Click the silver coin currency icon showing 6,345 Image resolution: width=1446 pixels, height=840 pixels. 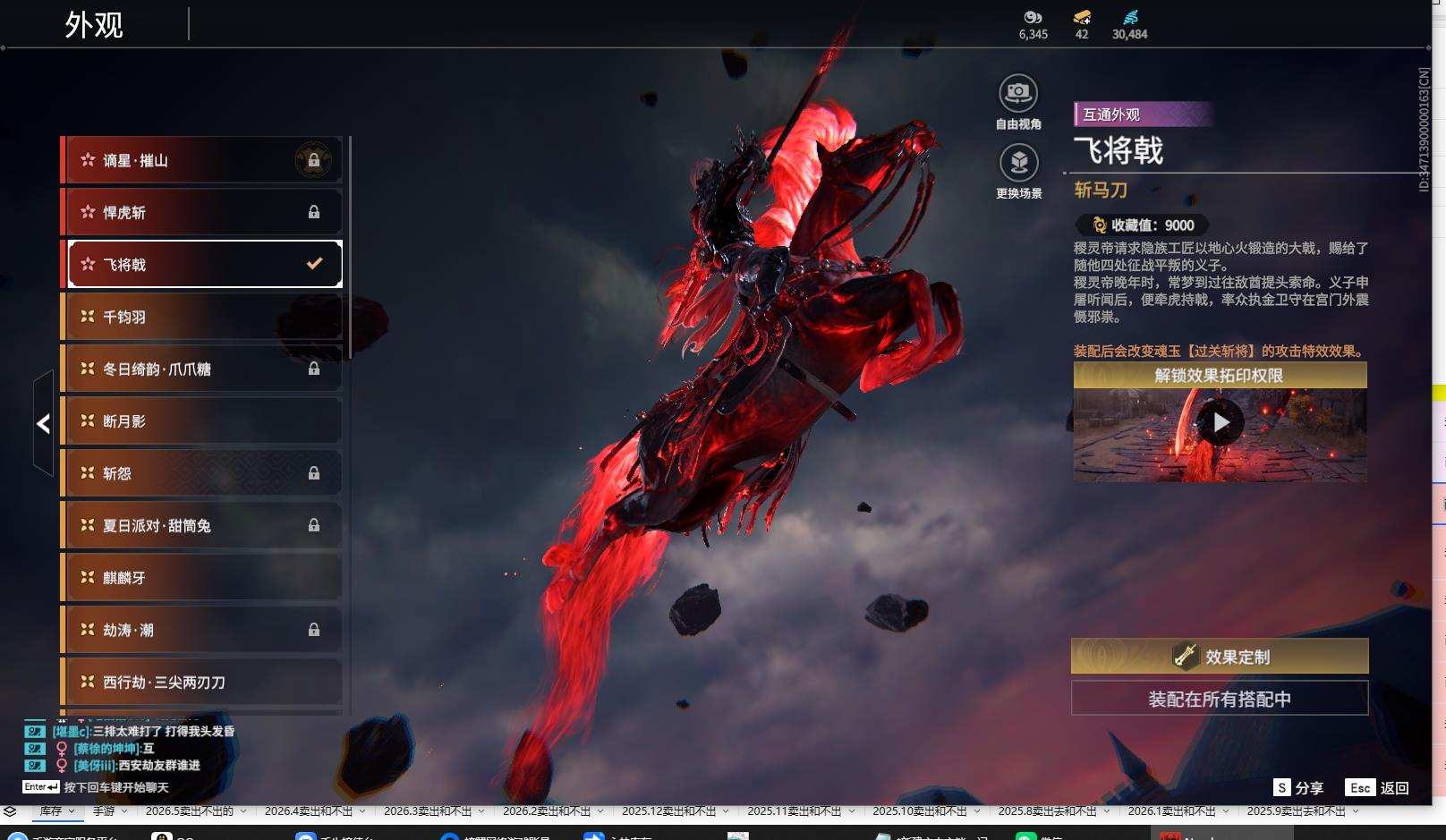(1033, 17)
